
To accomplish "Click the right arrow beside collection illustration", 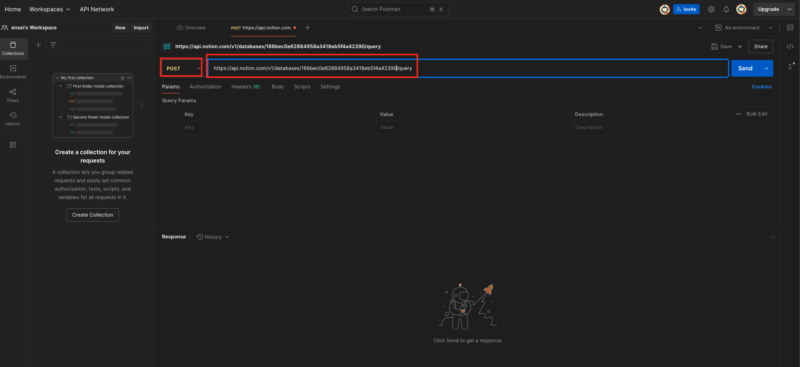I will click(141, 105).
